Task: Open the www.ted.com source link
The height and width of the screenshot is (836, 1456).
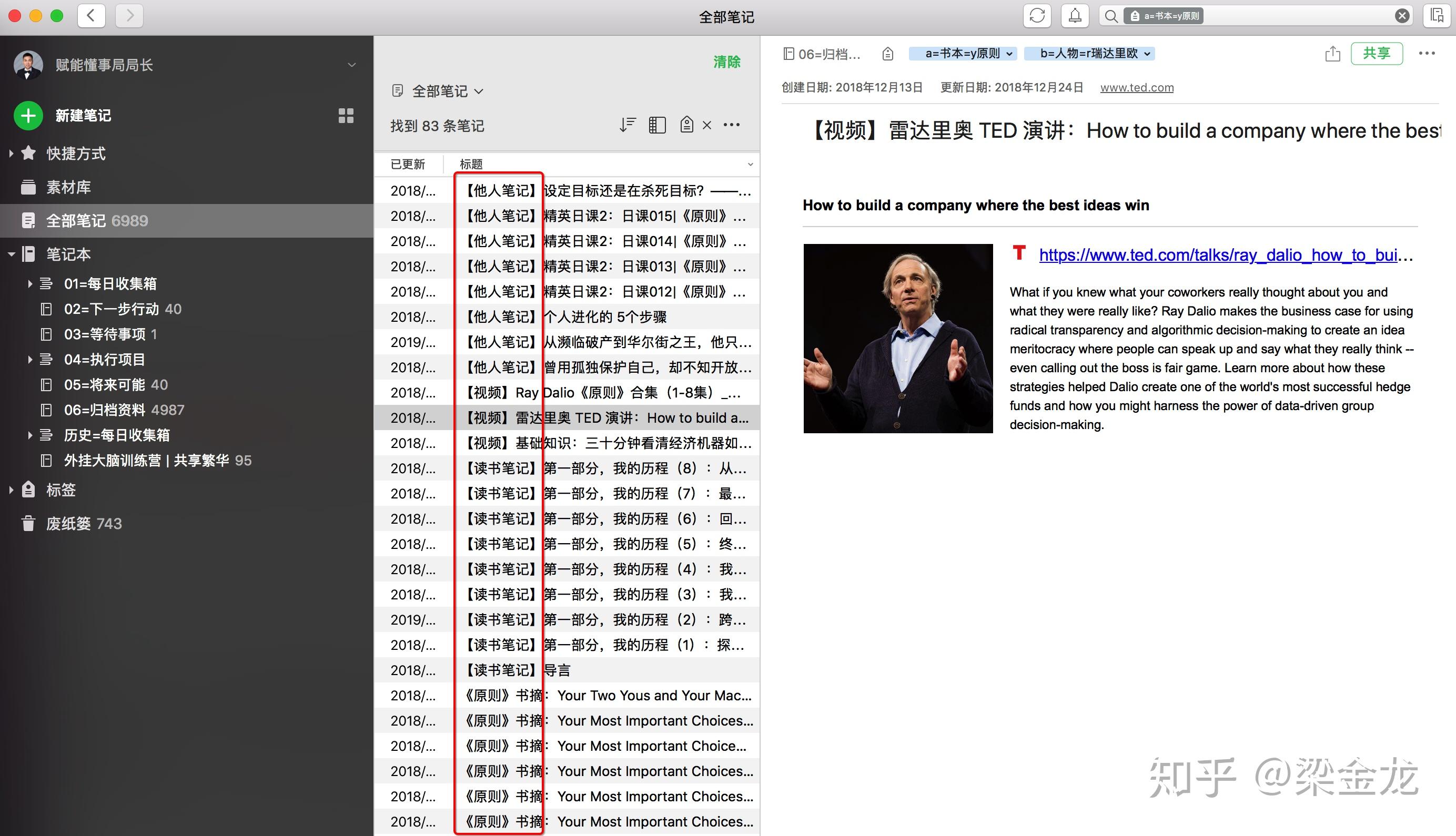Action: click(1137, 88)
